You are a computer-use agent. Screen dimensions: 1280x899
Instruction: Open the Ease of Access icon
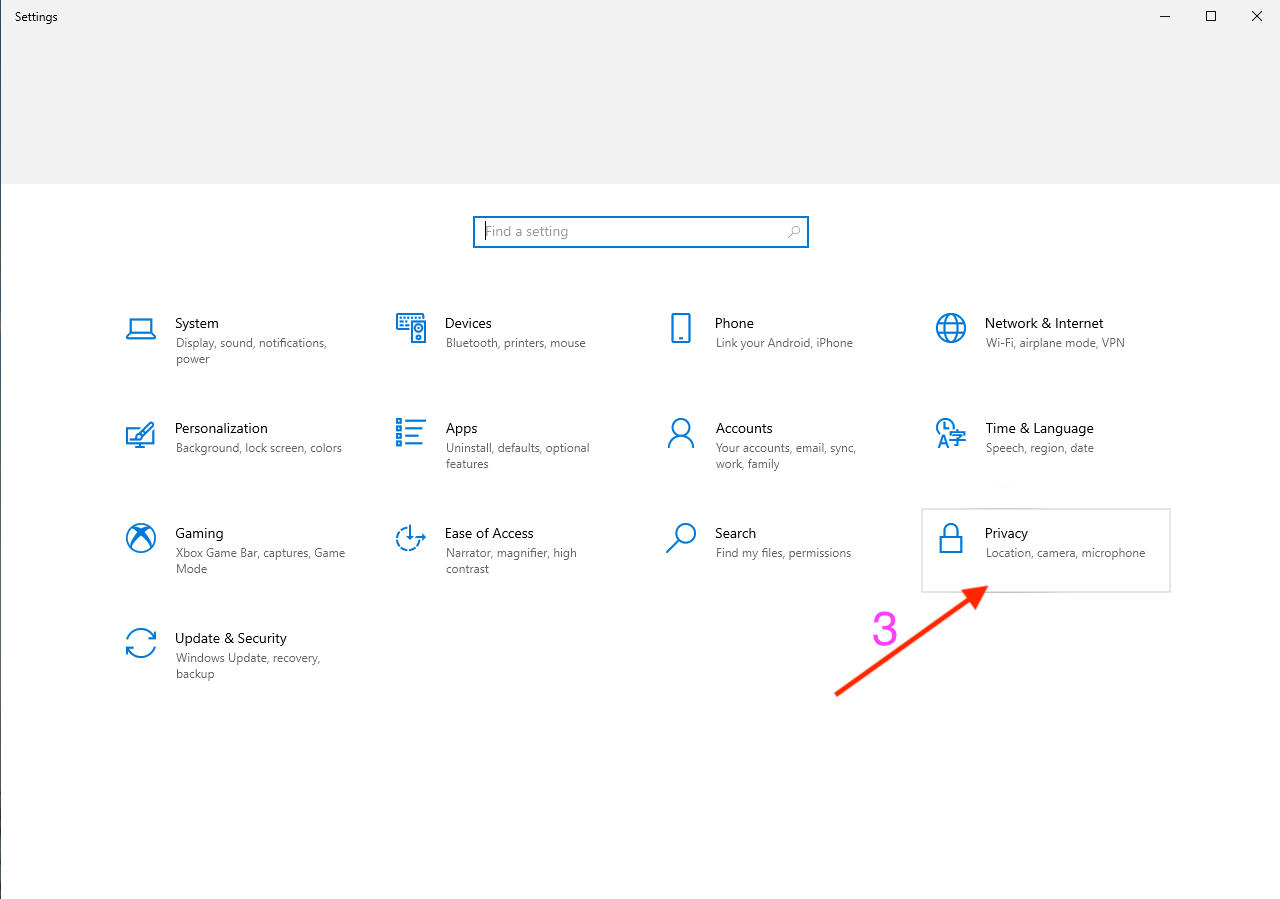click(411, 538)
